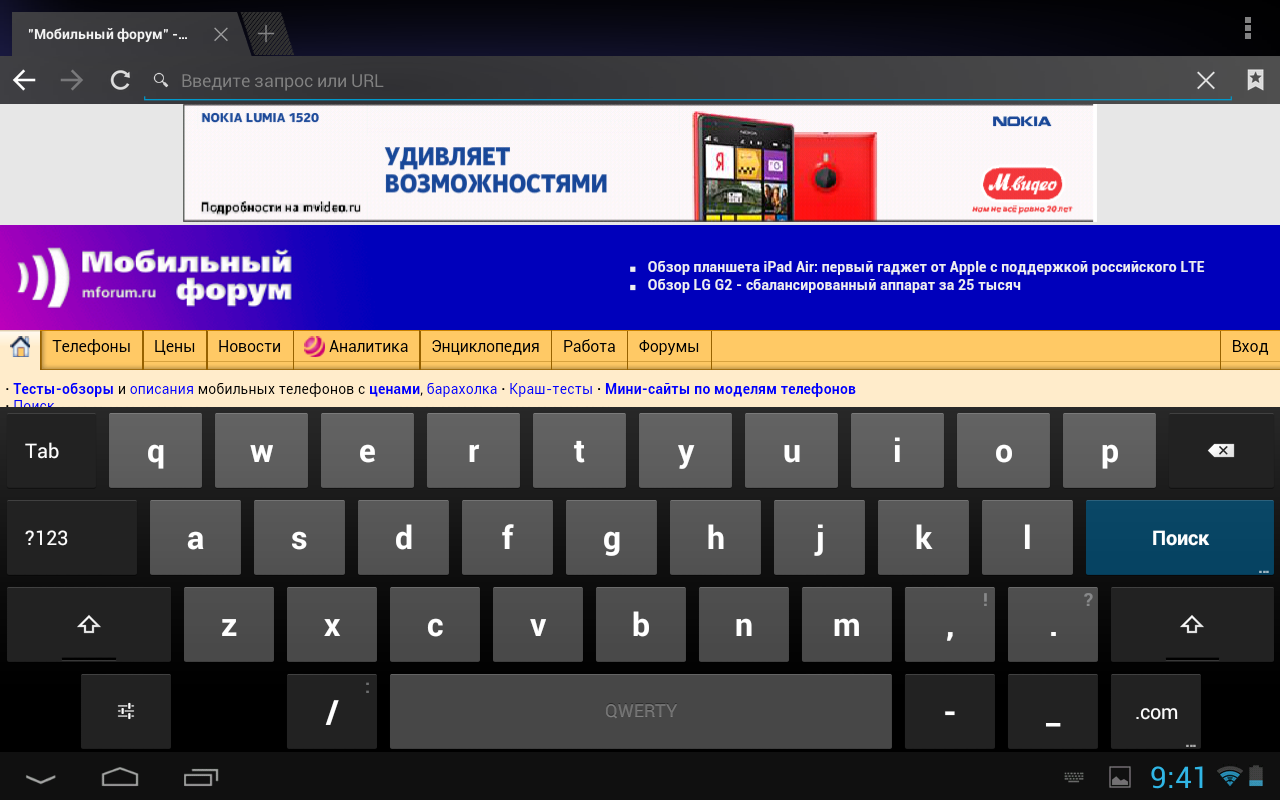Open the Работа menu item
The width and height of the screenshot is (1280, 800).
coord(589,347)
